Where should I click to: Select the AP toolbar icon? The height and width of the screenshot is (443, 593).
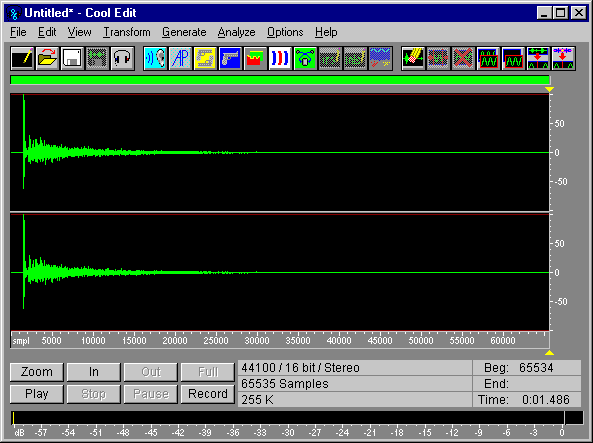coord(180,59)
